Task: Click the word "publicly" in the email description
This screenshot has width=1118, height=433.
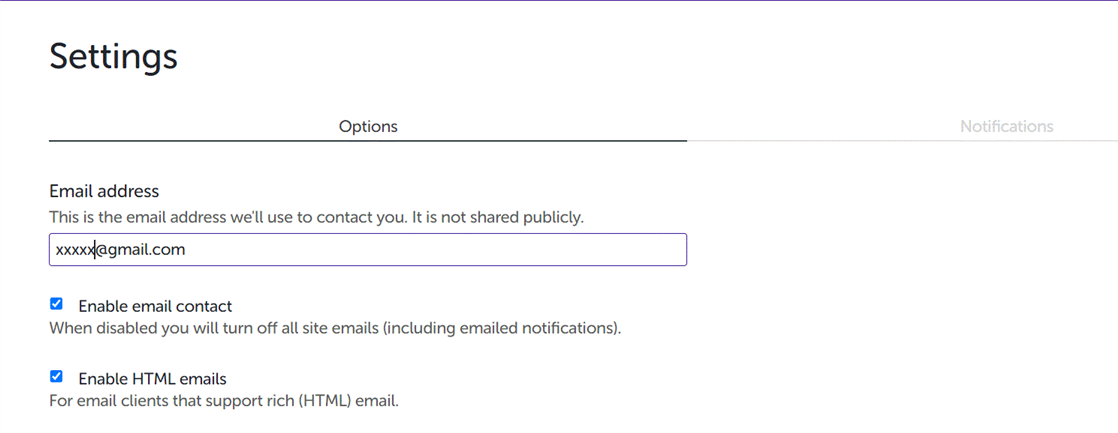Action: [x=552, y=216]
